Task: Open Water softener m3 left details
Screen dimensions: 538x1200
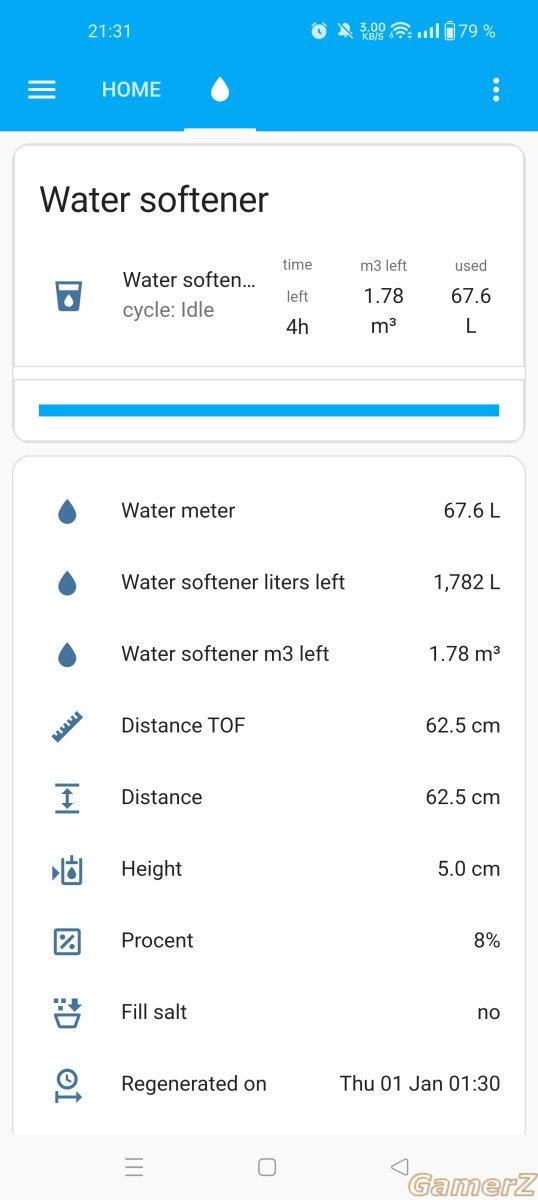Action: coord(269,654)
